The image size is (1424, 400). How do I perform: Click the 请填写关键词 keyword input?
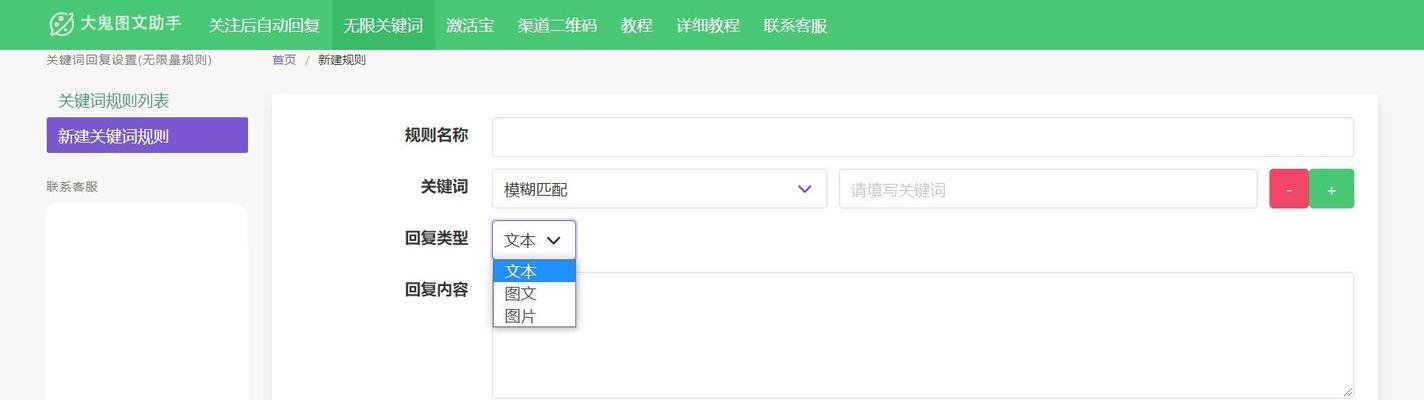1048,189
